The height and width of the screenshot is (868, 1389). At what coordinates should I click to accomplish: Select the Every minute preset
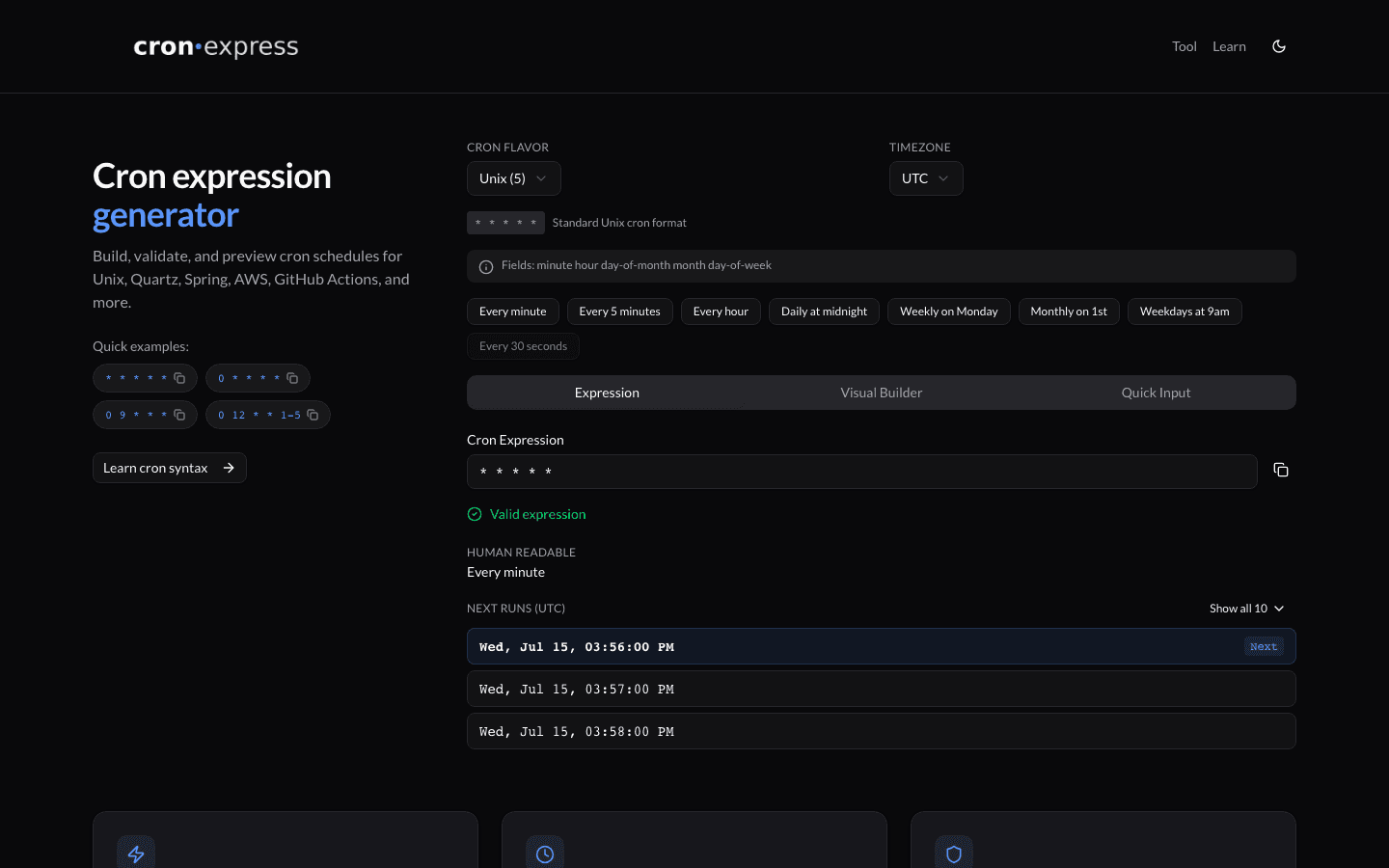tap(513, 312)
